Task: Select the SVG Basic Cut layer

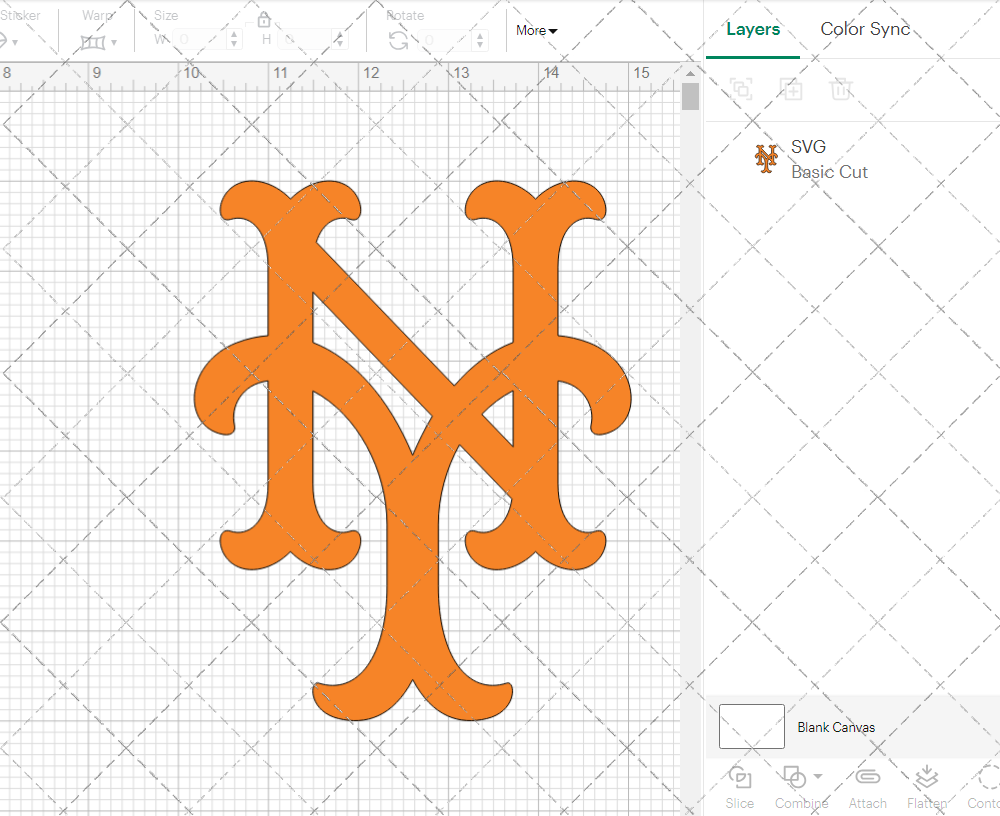Action: [852, 159]
